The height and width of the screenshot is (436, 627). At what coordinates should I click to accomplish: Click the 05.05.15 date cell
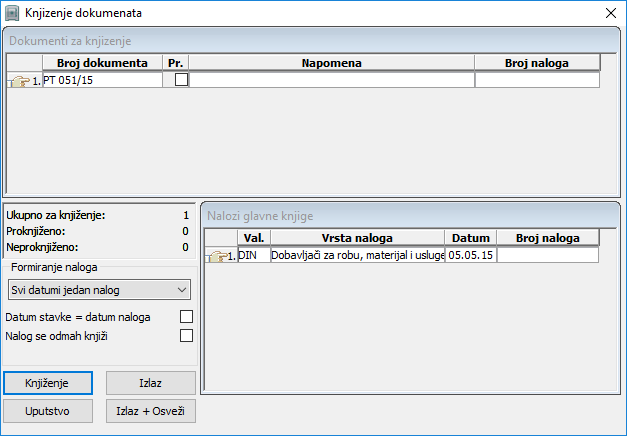click(470, 256)
